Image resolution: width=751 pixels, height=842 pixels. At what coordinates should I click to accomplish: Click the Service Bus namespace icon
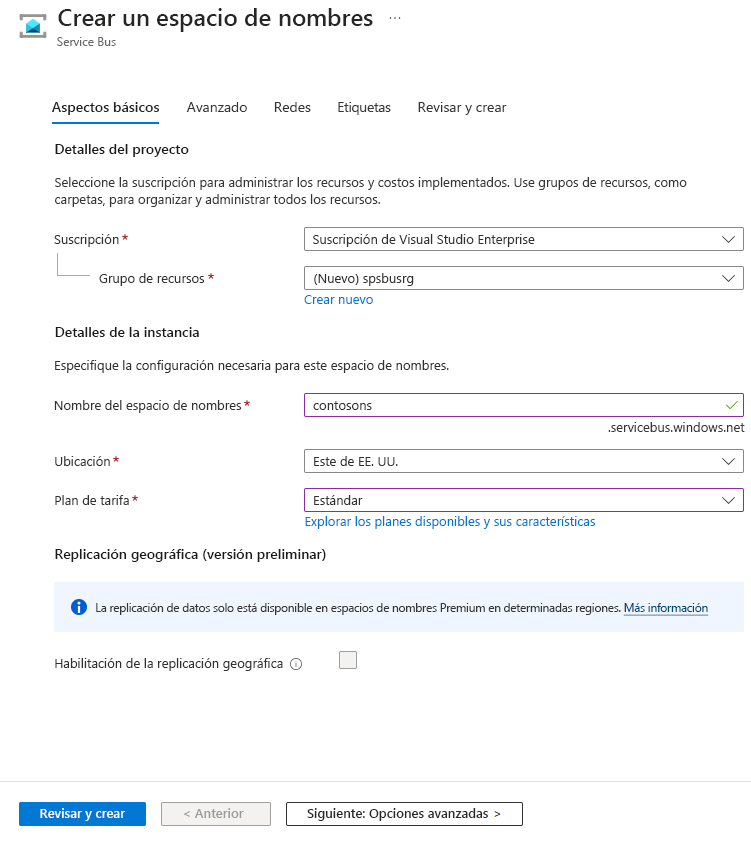click(x=33, y=26)
